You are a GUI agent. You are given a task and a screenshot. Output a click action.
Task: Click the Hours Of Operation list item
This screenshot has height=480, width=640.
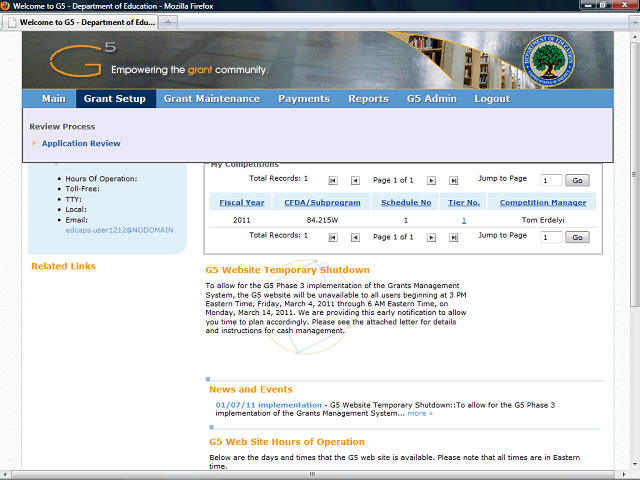pyautogui.click(x=101, y=179)
